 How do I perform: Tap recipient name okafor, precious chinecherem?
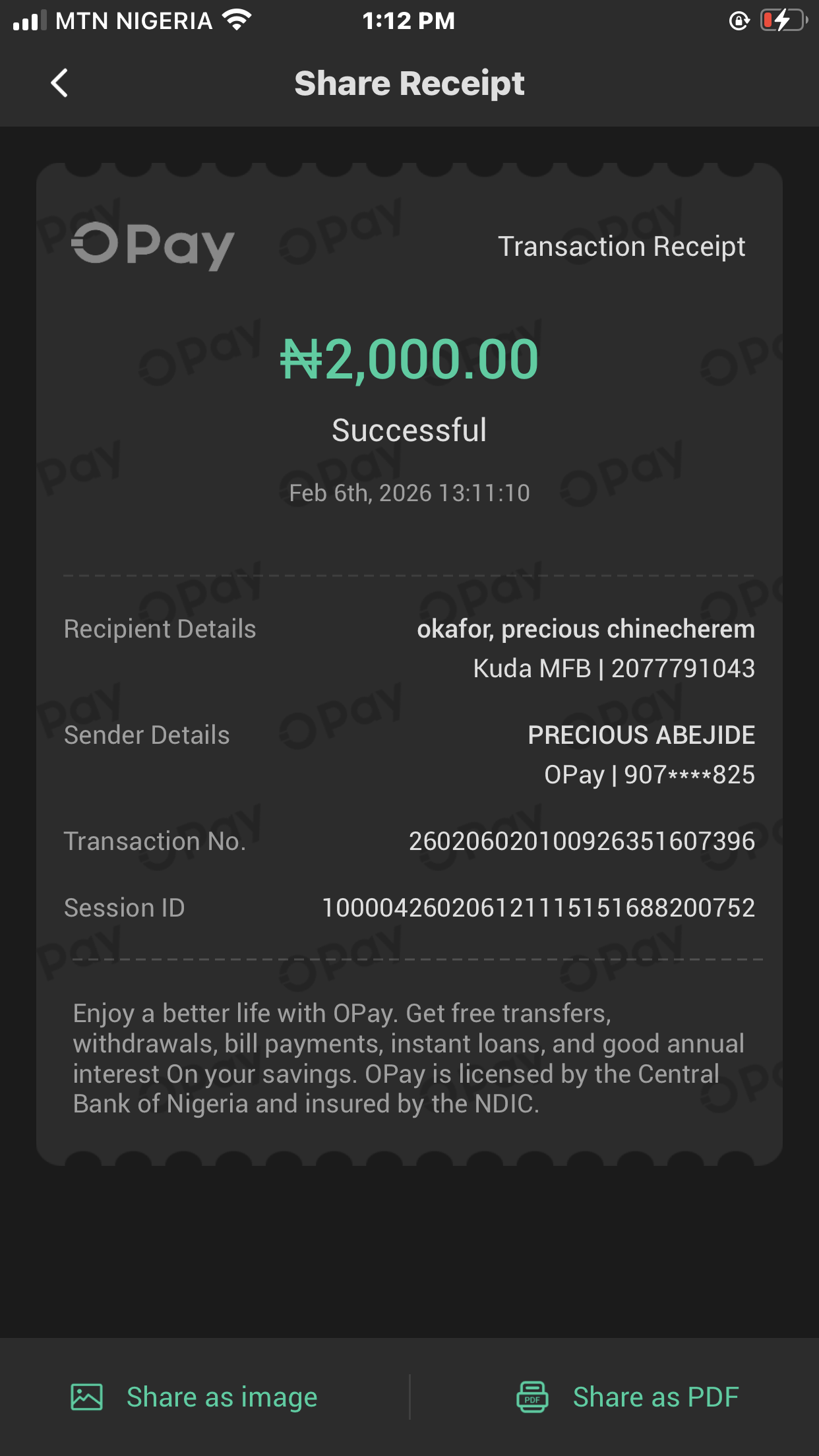[586, 629]
